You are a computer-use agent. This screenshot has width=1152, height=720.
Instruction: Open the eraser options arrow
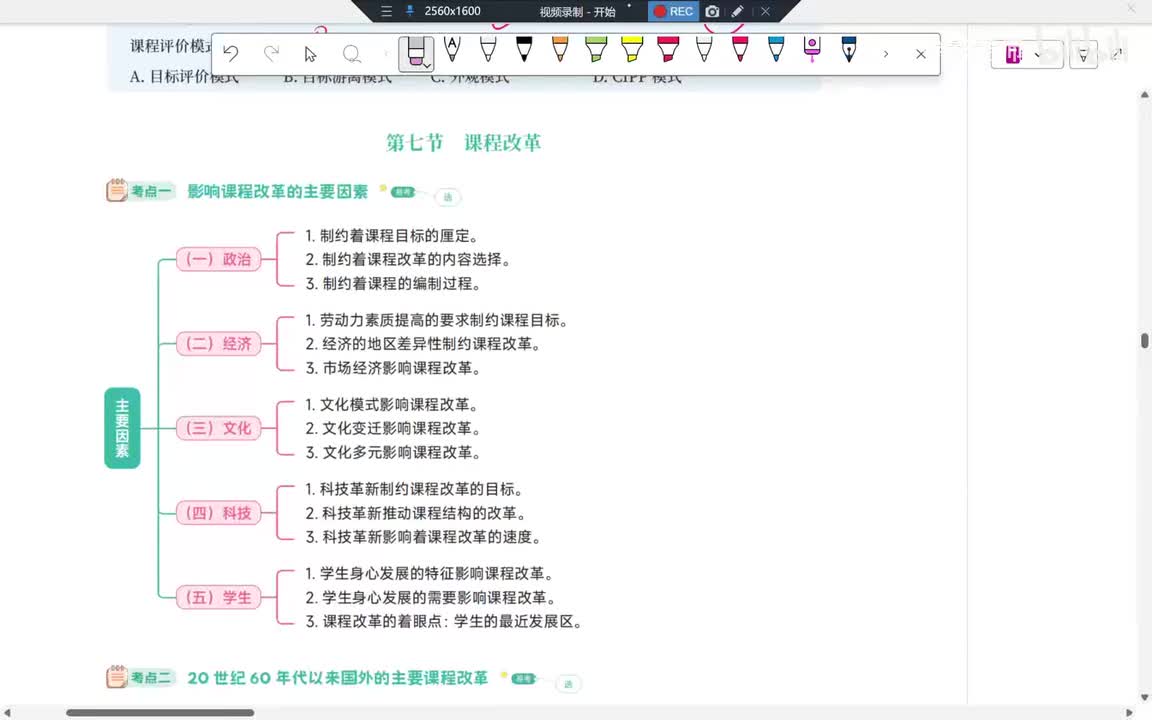[427, 66]
